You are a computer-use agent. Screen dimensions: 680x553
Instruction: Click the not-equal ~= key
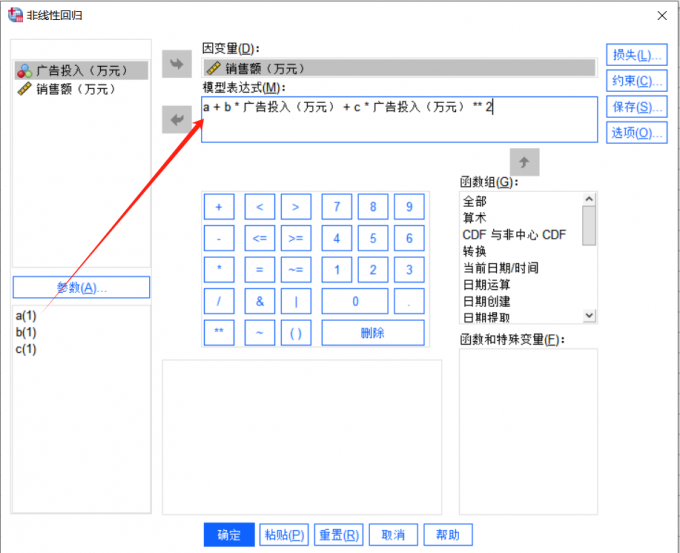coord(296,269)
